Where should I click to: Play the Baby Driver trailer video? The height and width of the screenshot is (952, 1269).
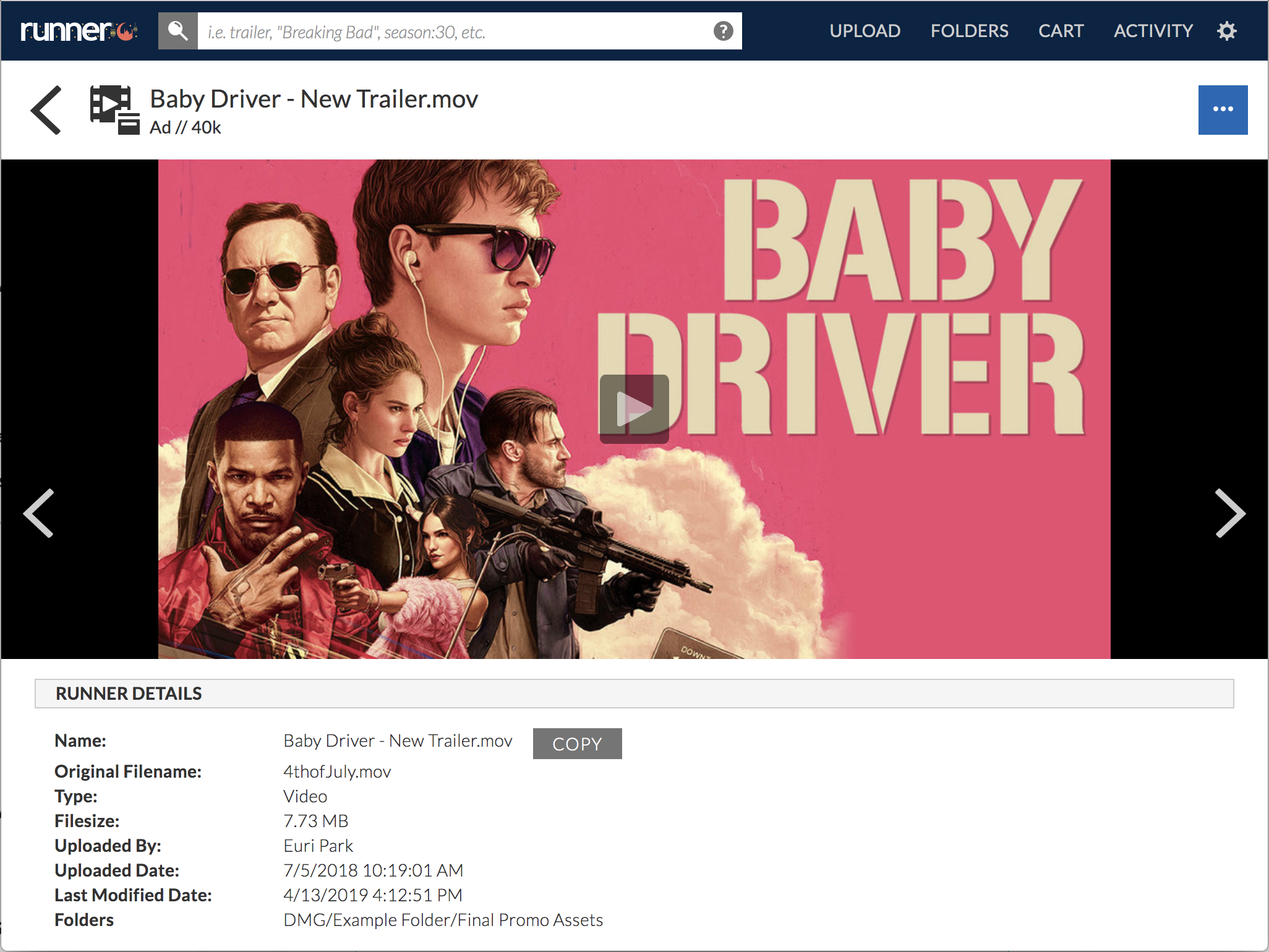pyautogui.click(x=634, y=409)
